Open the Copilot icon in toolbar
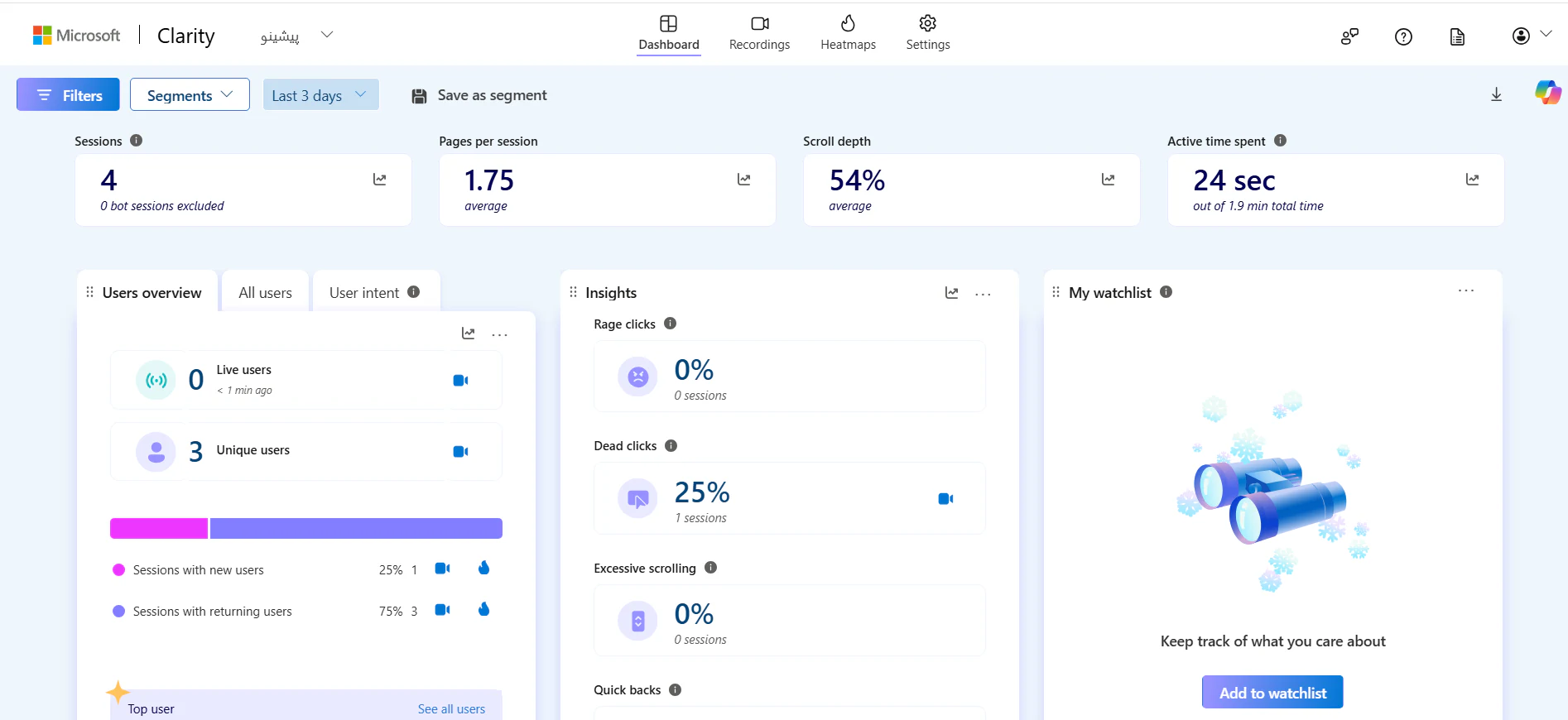 [1546, 93]
